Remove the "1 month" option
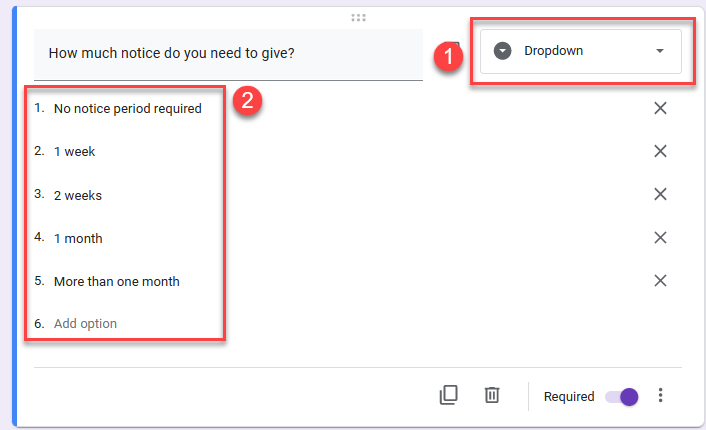Screen dimensions: 706x430 pyautogui.click(x=660, y=237)
